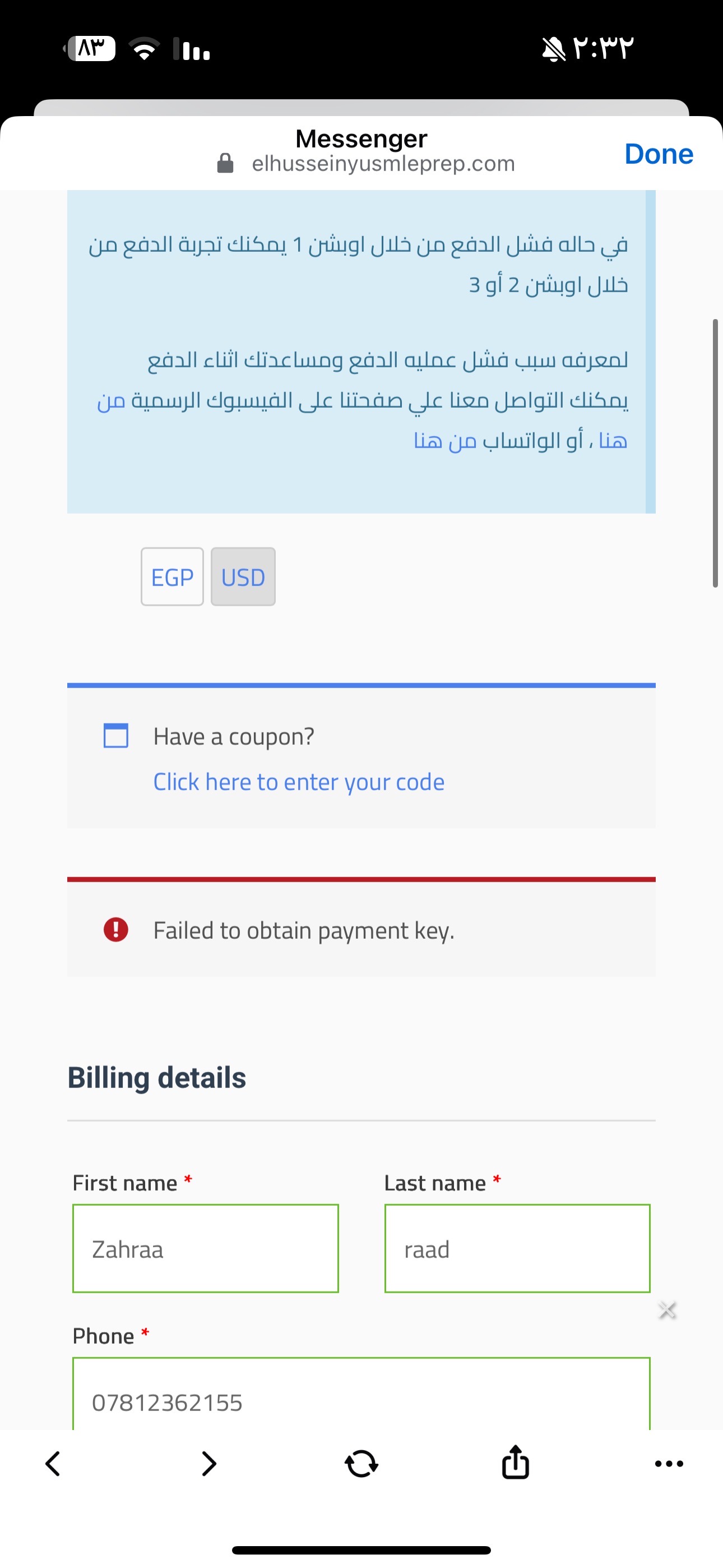The image size is (723, 1568).
Task: Dismiss with the small X icon
Action: [x=667, y=1310]
